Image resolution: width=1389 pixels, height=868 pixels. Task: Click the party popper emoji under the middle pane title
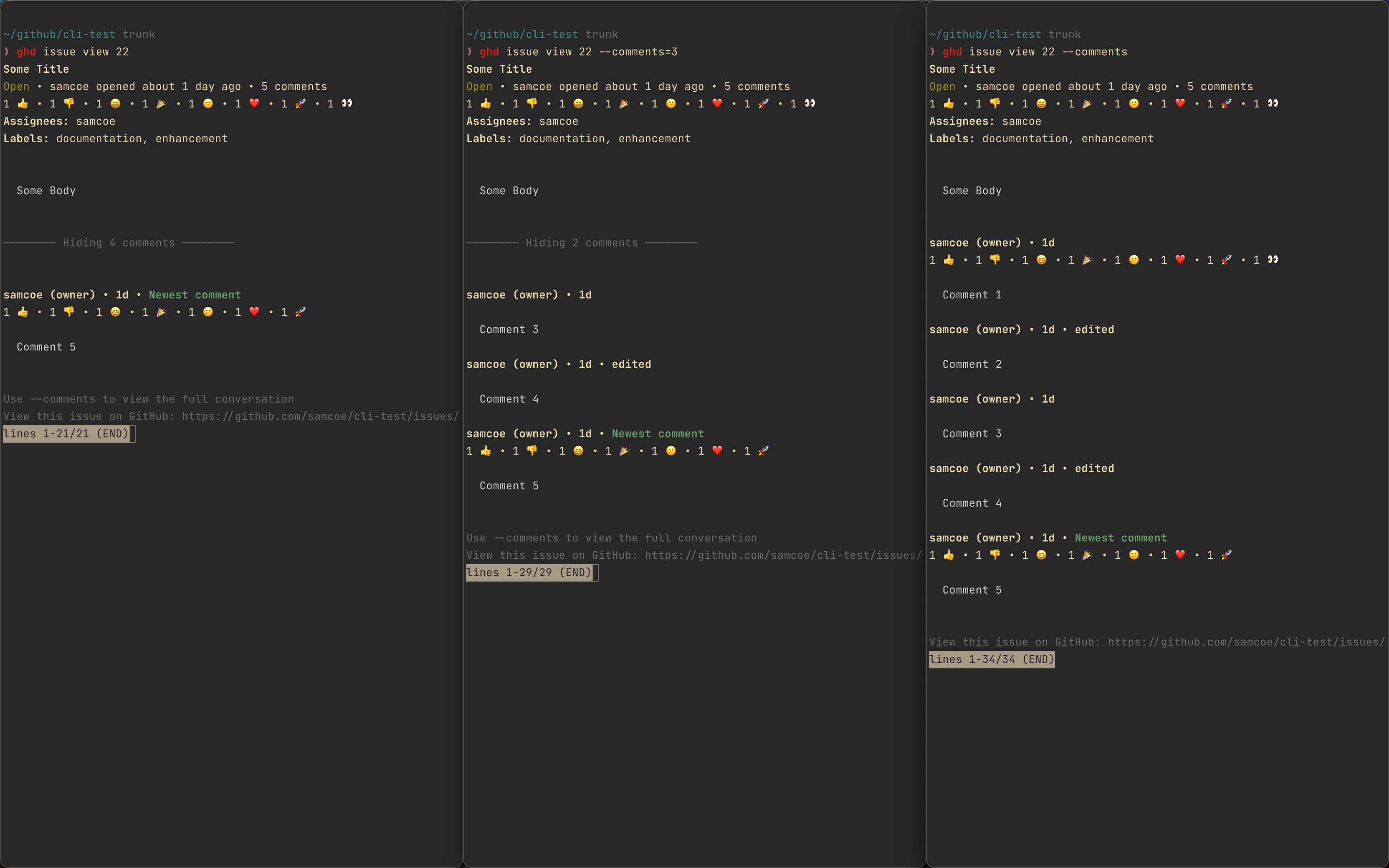(x=625, y=103)
